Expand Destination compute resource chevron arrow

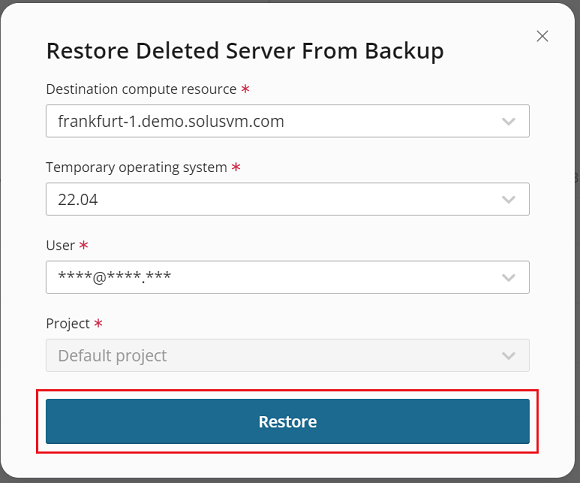[x=509, y=121]
